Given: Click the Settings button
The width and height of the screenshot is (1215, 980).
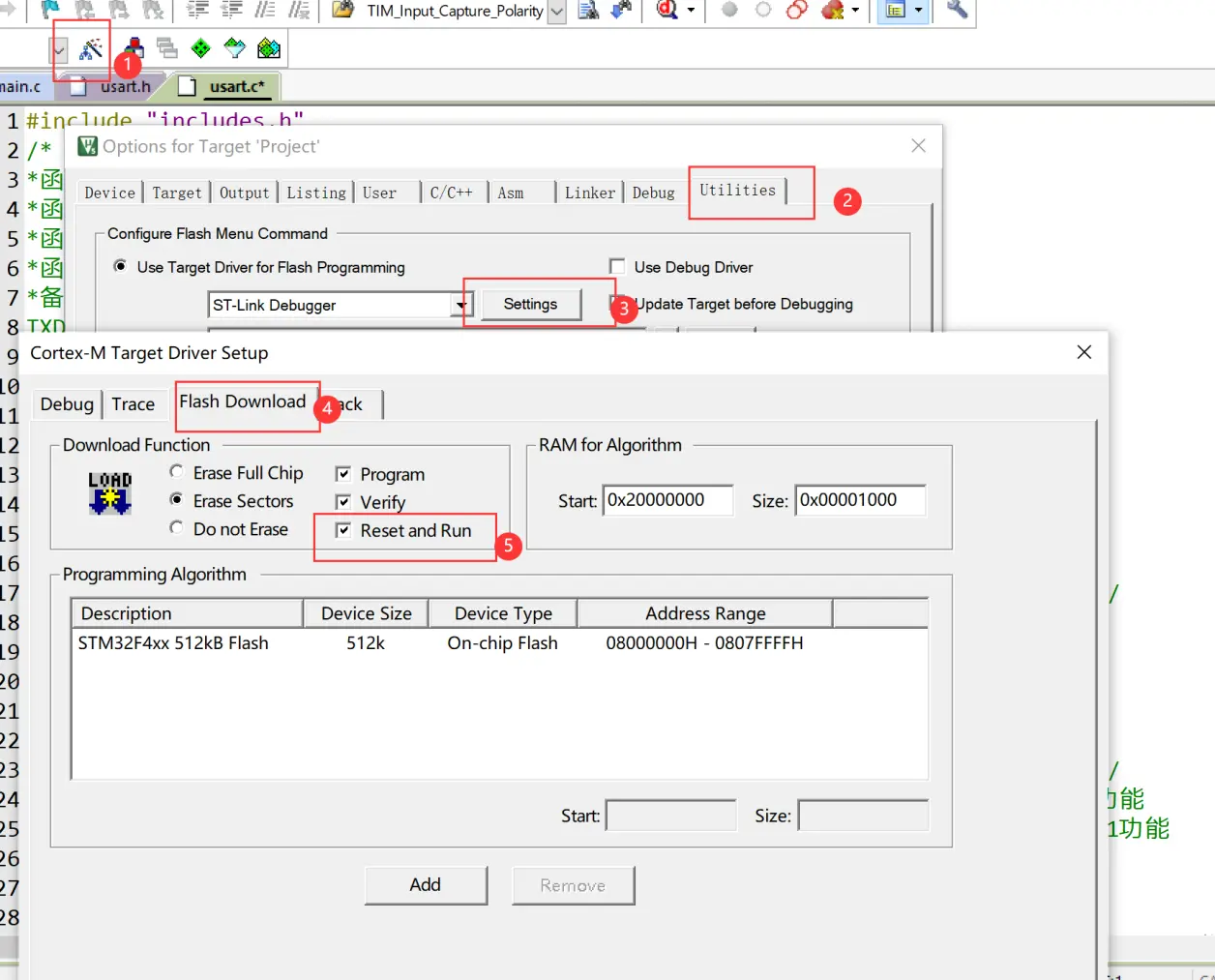Looking at the screenshot, I should click(530, 305).
